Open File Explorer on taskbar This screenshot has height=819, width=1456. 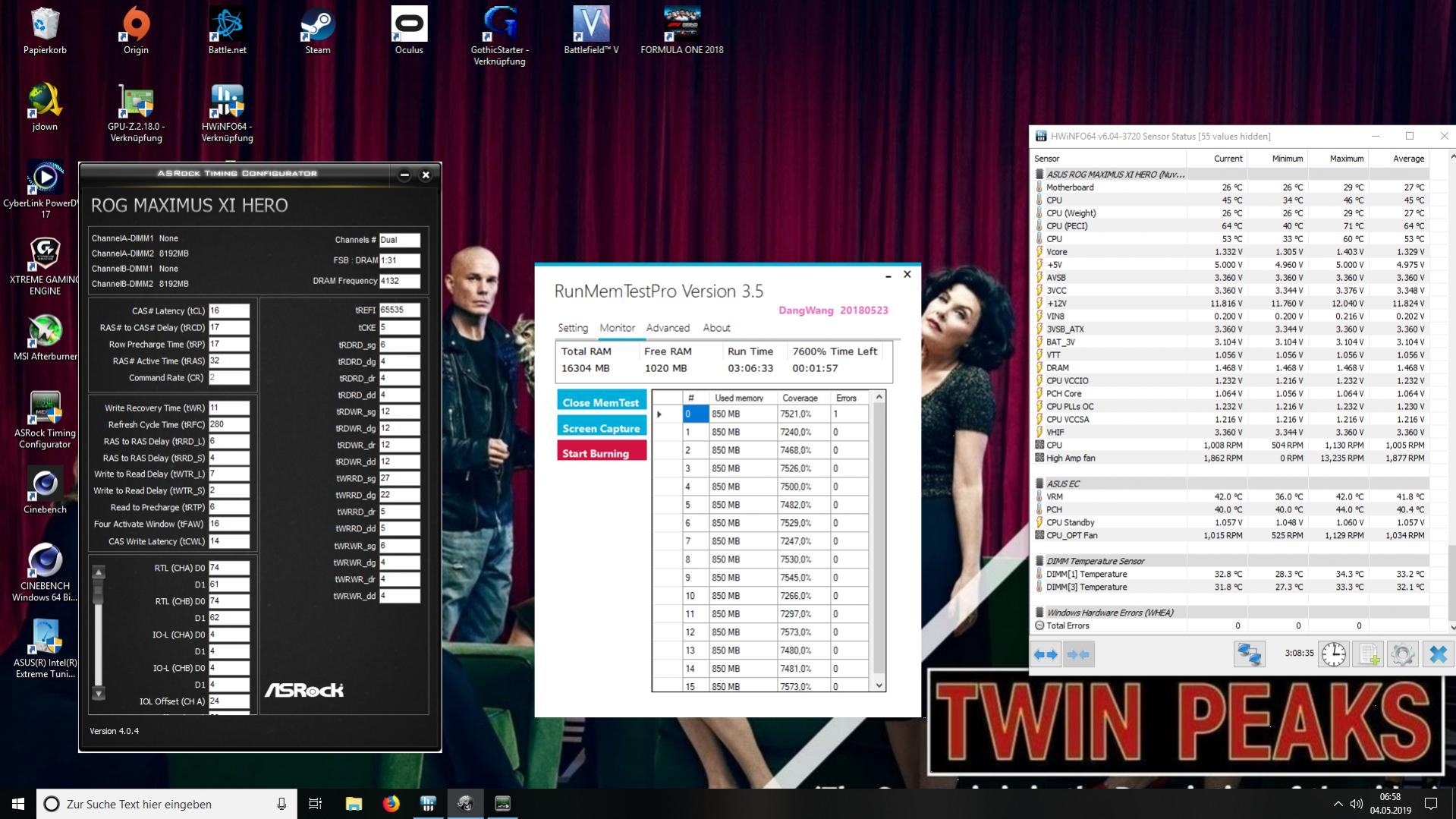[354, 804]
